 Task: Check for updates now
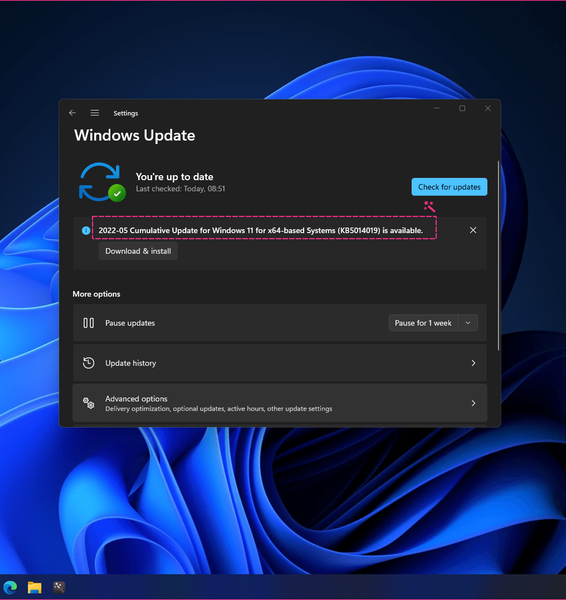pos(449,187)
